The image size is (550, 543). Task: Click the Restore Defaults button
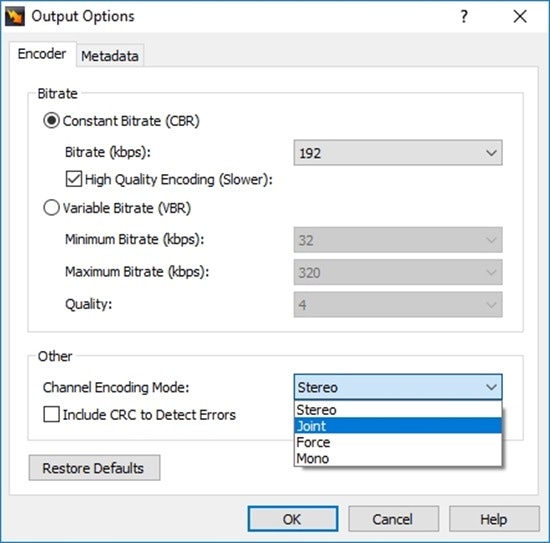coord(94,468)
